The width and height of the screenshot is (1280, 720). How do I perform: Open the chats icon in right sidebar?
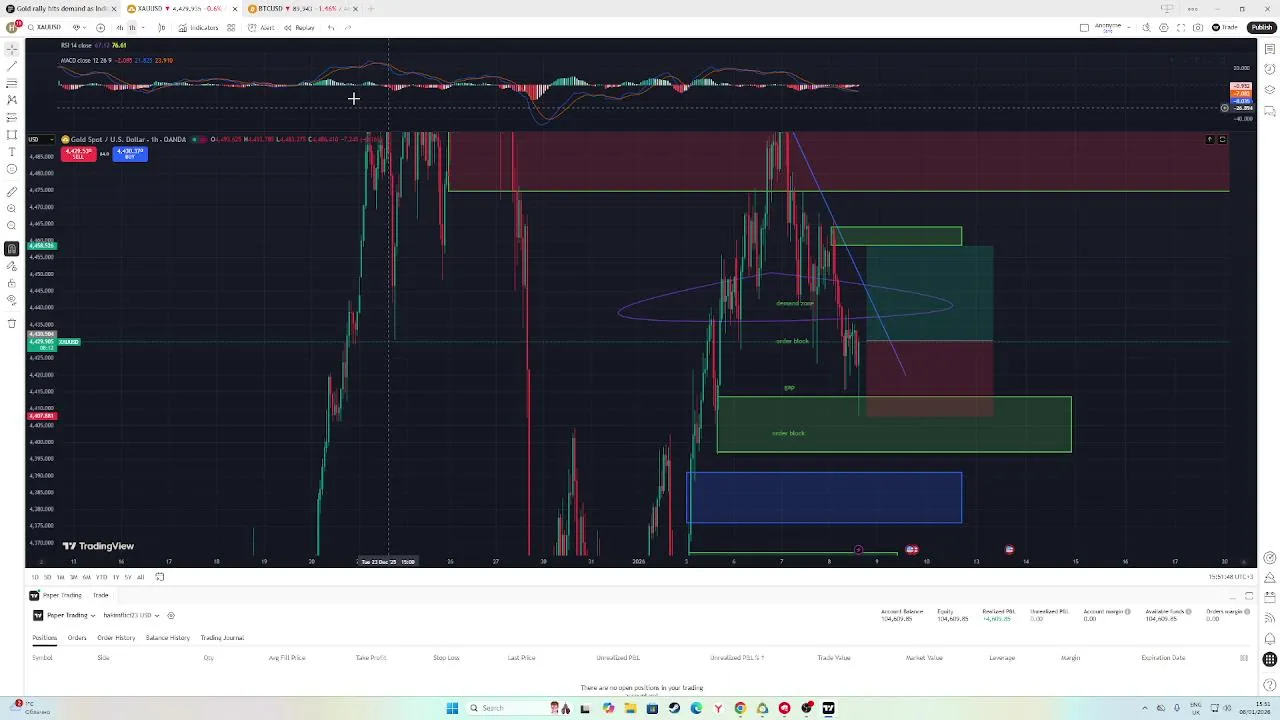[x=1270, y=111]
